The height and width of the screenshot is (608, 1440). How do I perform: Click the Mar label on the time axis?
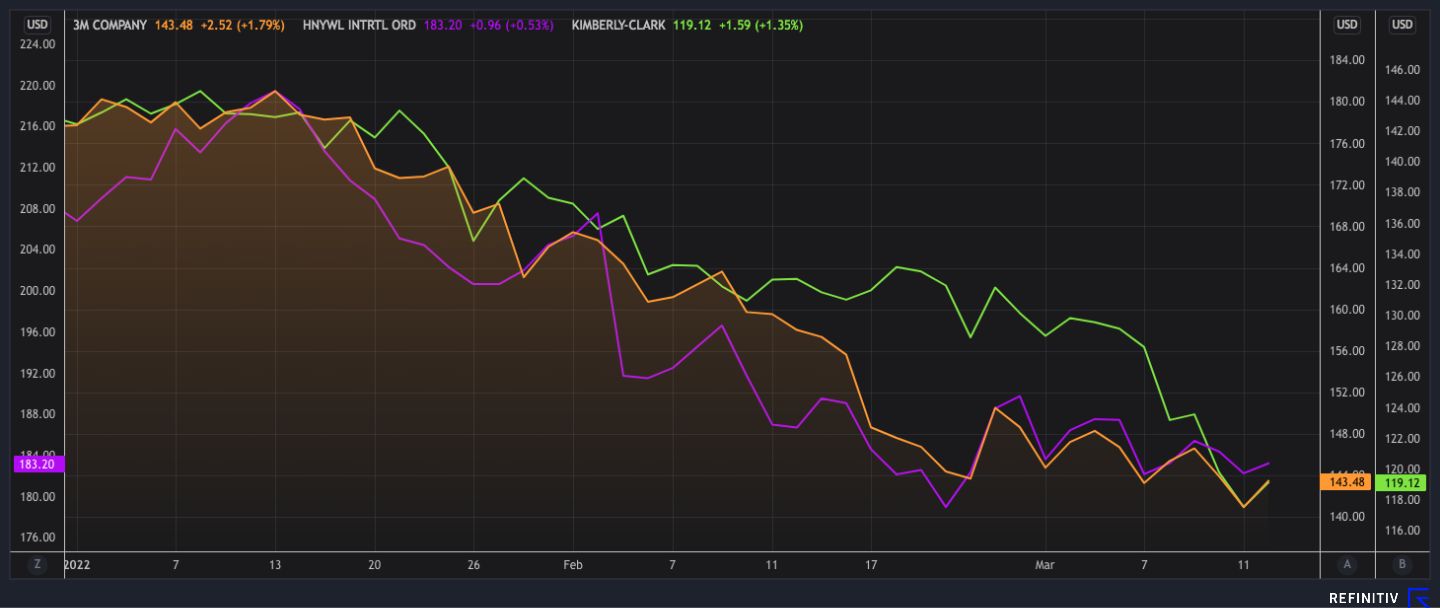coord(1045,565)
